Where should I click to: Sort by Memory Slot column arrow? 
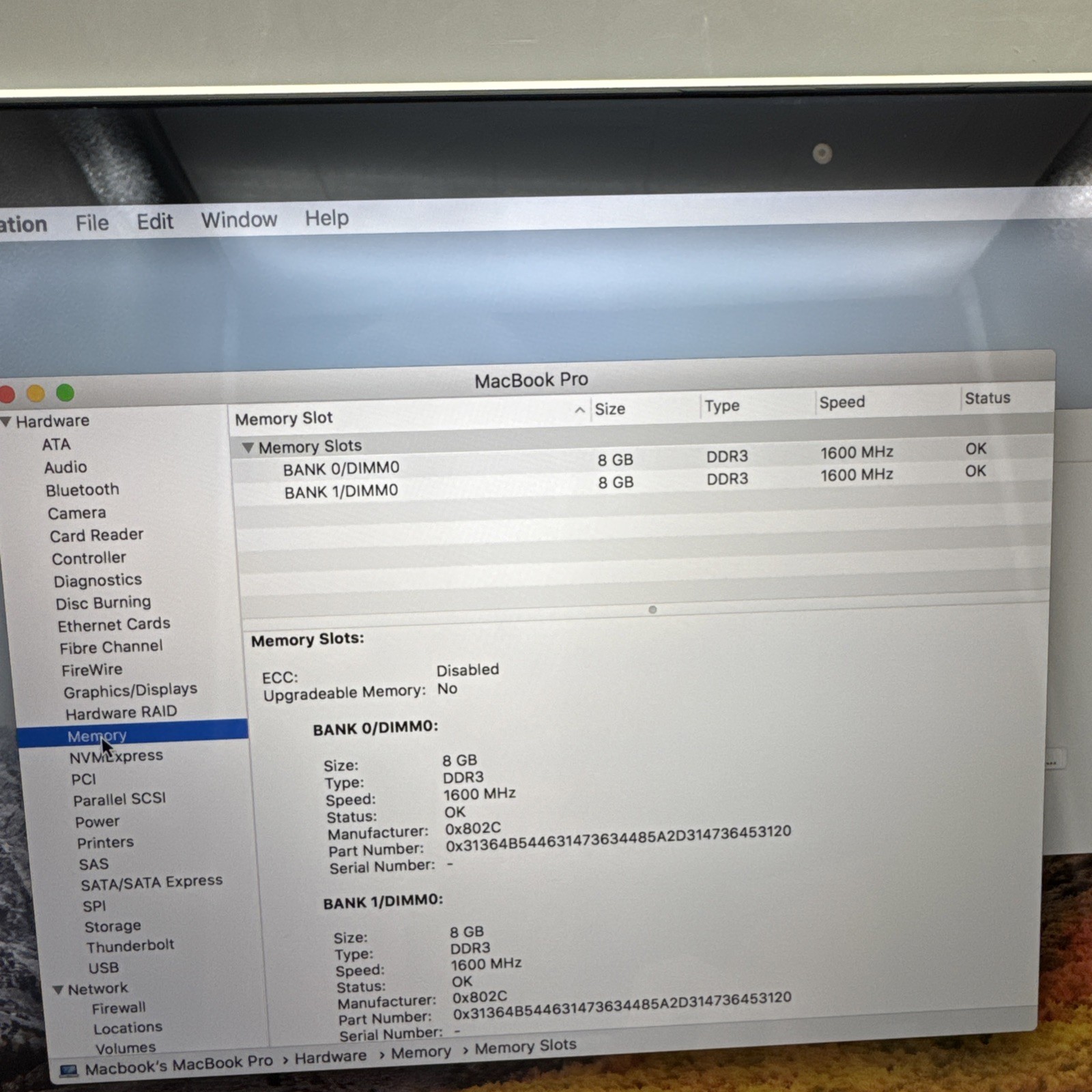pyautogui.click(x=579, y=410)
